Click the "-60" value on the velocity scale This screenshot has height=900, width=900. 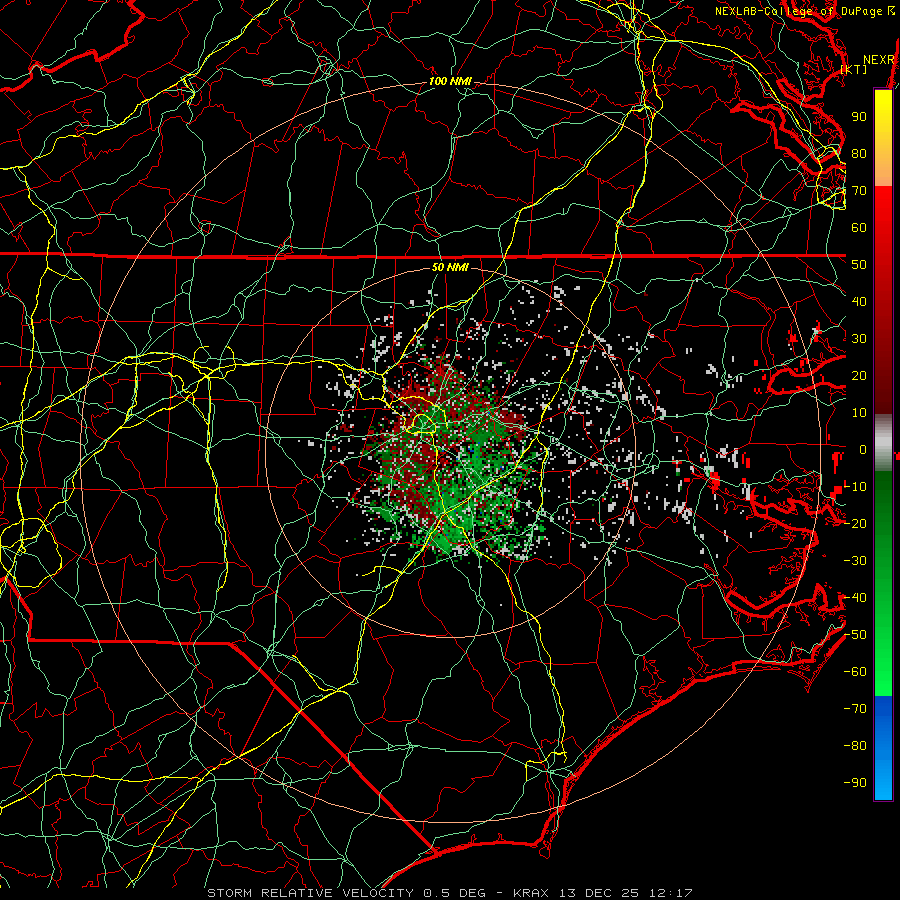855,672
